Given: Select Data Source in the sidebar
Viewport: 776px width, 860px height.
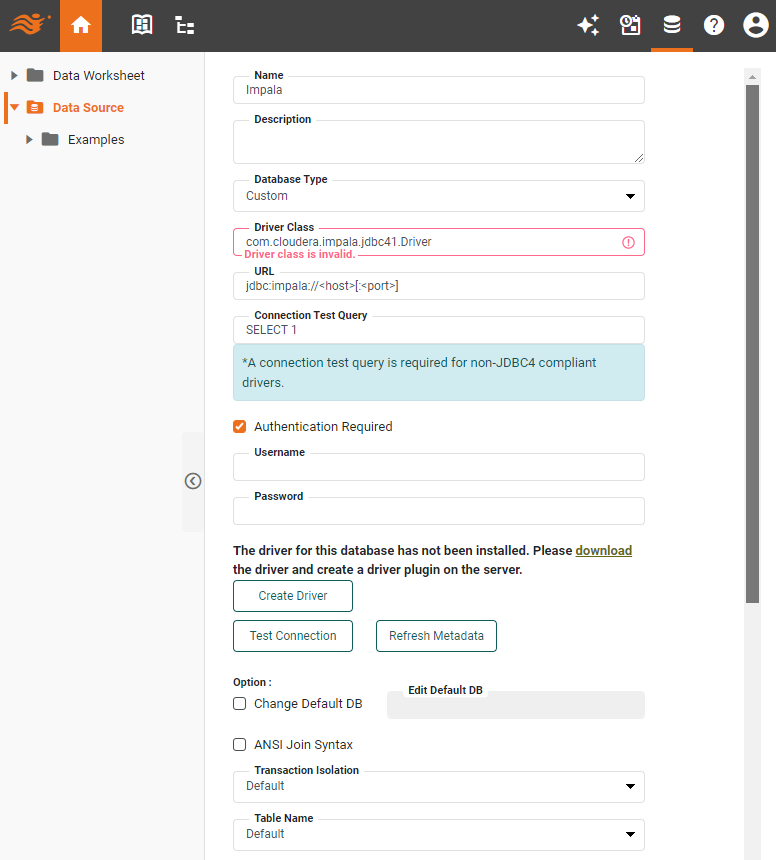Looking at the screenshot, I should point(88,107).
